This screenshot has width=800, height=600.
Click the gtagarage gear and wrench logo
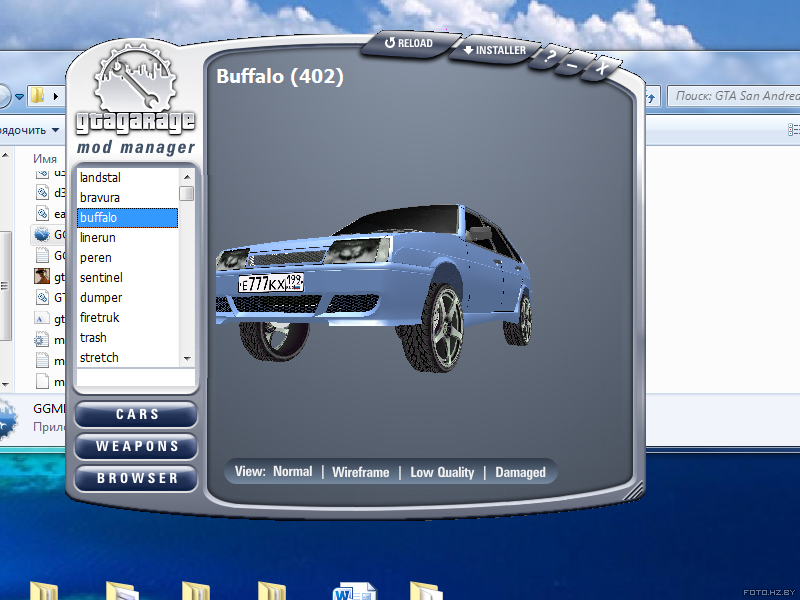click(135, 78)
